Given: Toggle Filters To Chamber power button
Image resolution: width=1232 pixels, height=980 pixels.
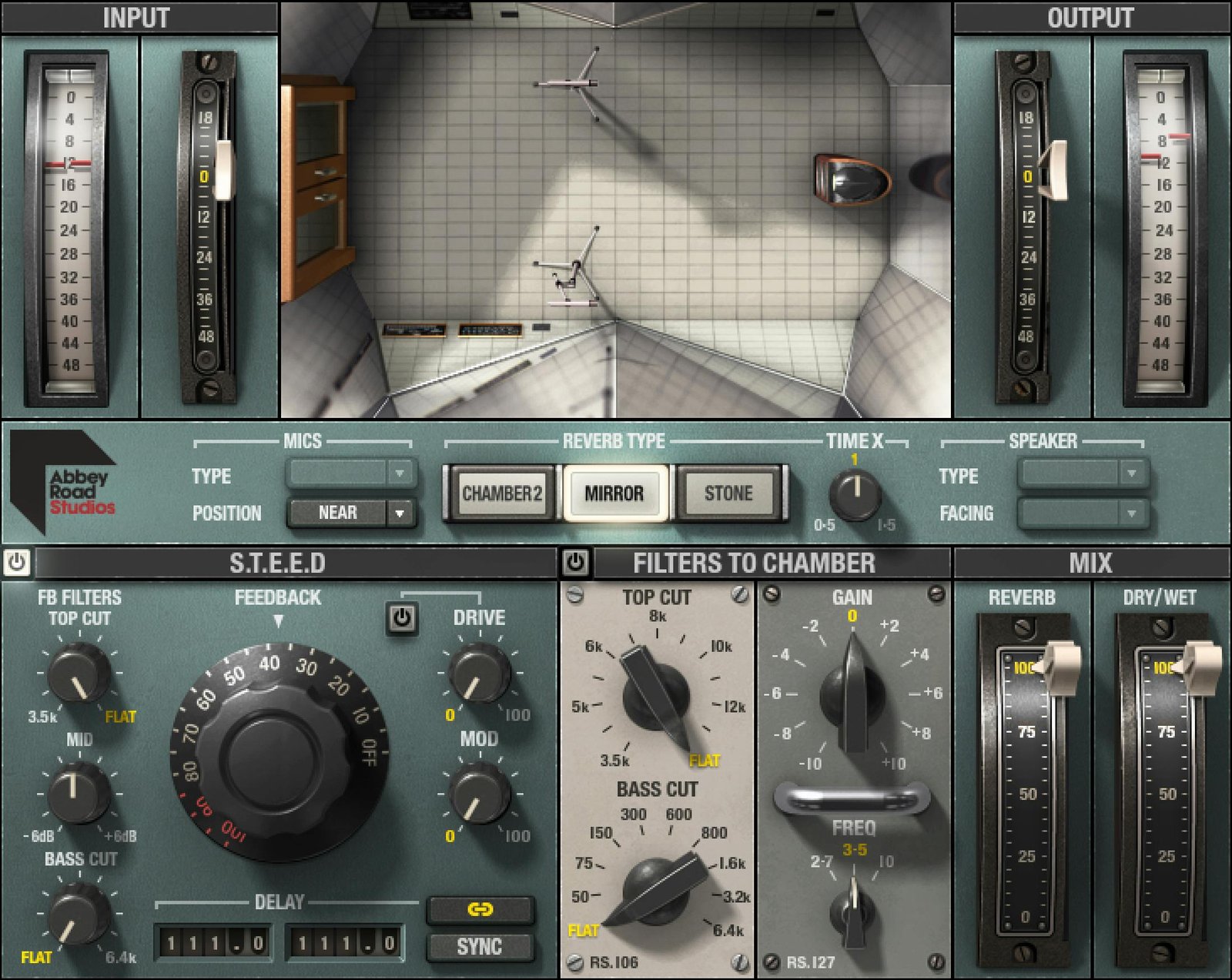Looking at the screenshot, I should coord(575,563).
